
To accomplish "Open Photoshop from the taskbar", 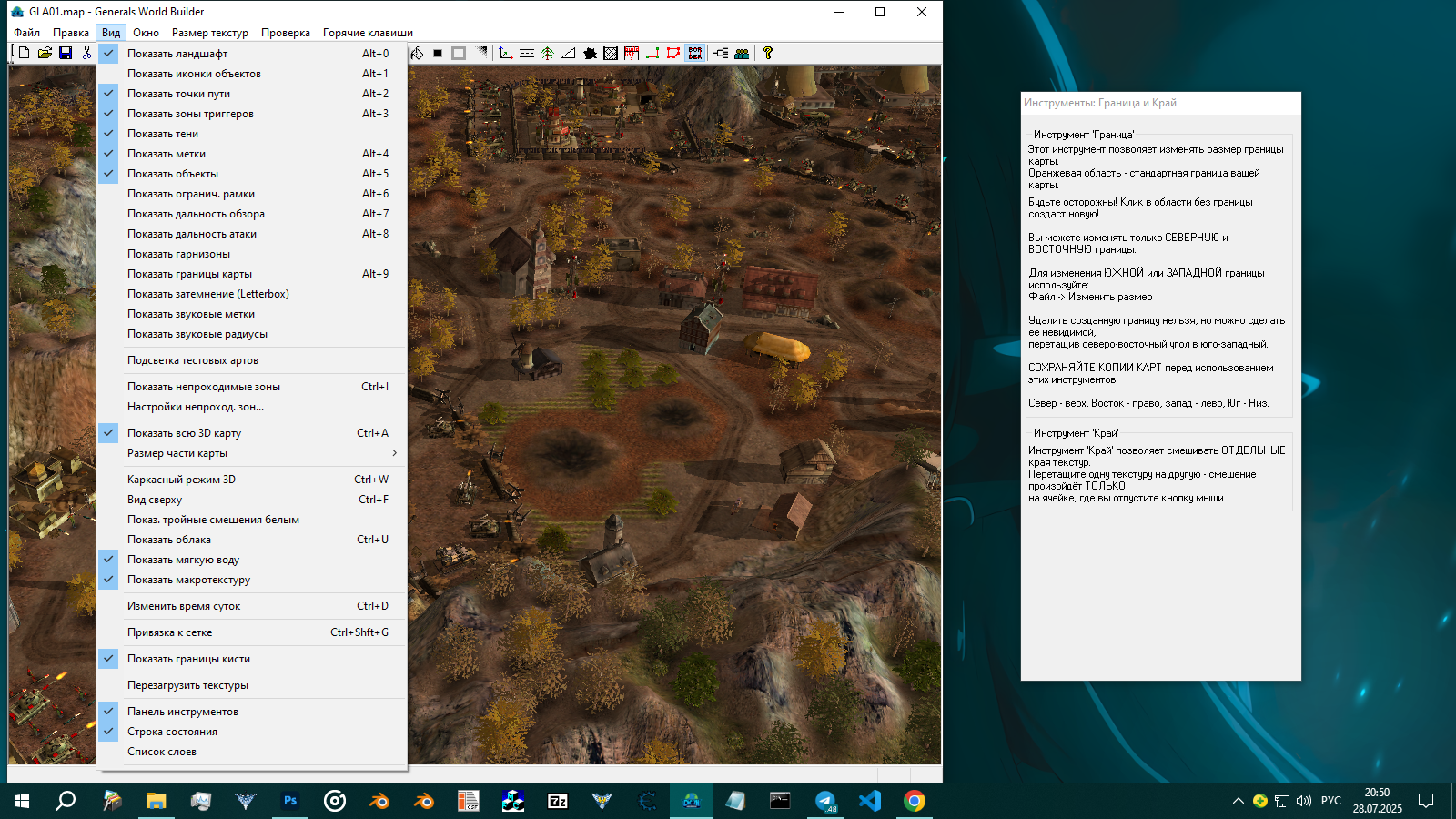I will 290,801.
